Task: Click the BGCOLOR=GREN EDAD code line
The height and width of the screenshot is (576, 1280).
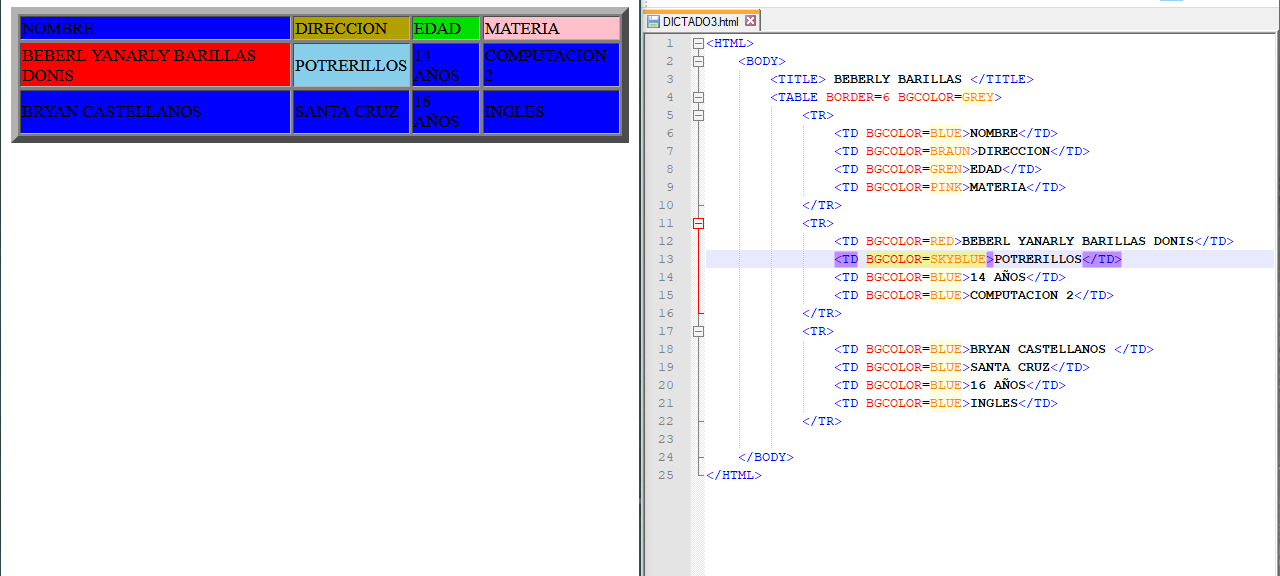Action: [x=938, y=169]
